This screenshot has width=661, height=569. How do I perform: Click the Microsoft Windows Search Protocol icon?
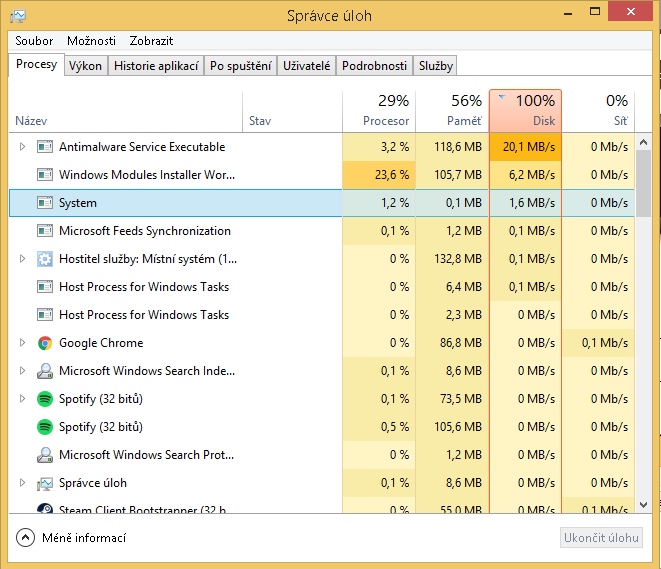point(45,455)
